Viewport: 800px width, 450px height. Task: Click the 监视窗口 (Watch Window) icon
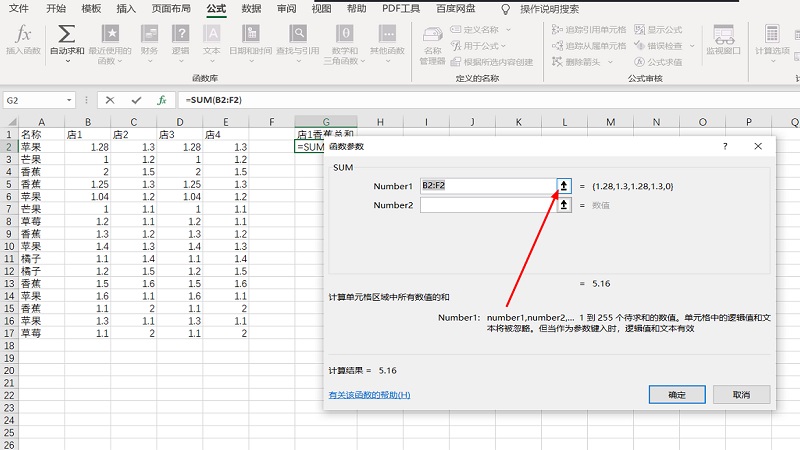click(x=723, y=40)
